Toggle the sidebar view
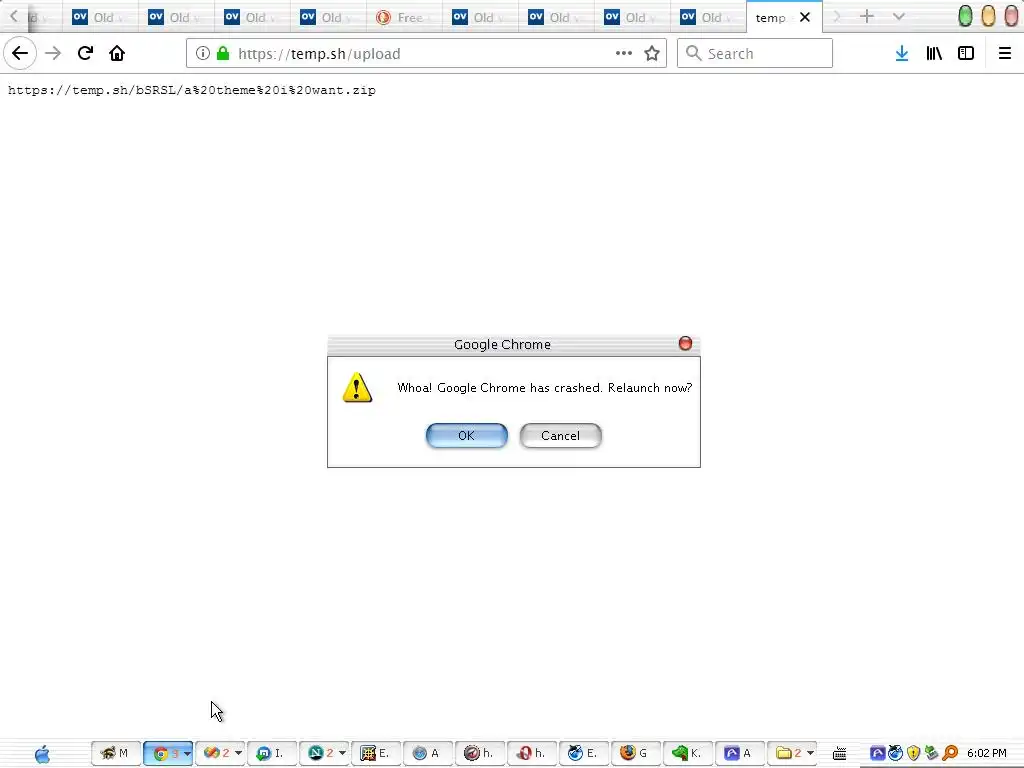 (966, 54)
